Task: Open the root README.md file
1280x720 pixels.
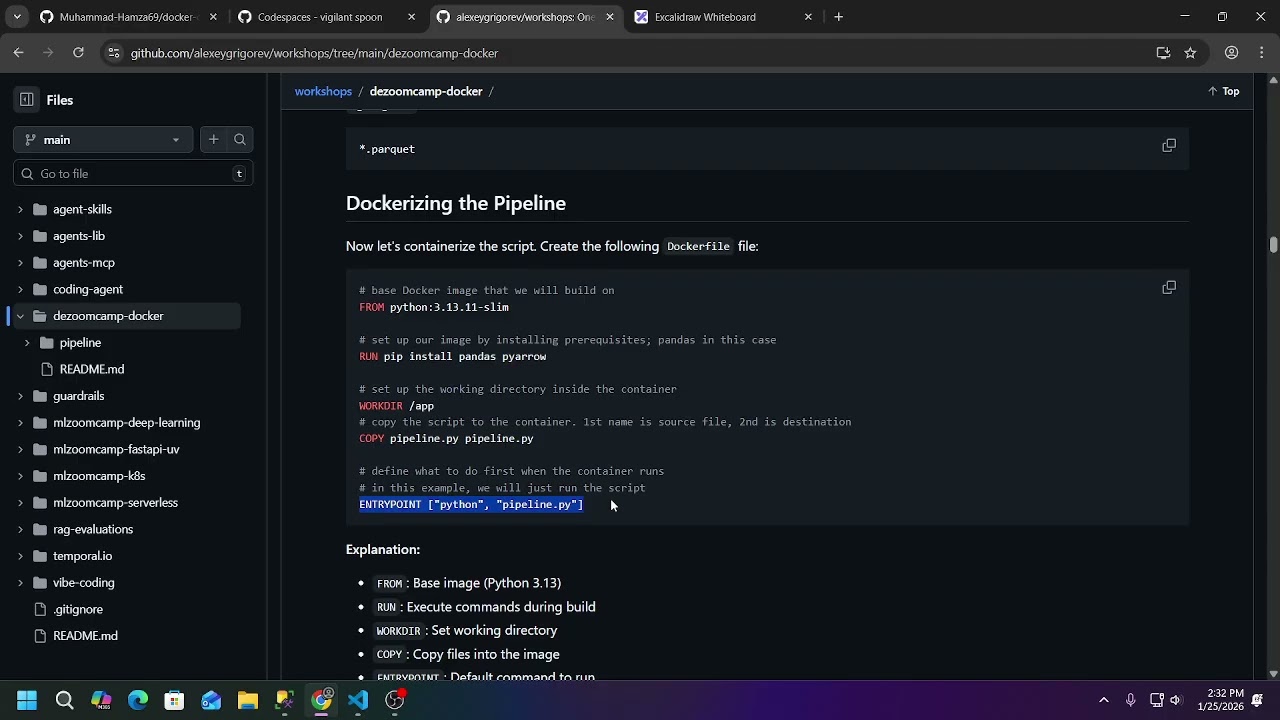Action: click(85, 636)
